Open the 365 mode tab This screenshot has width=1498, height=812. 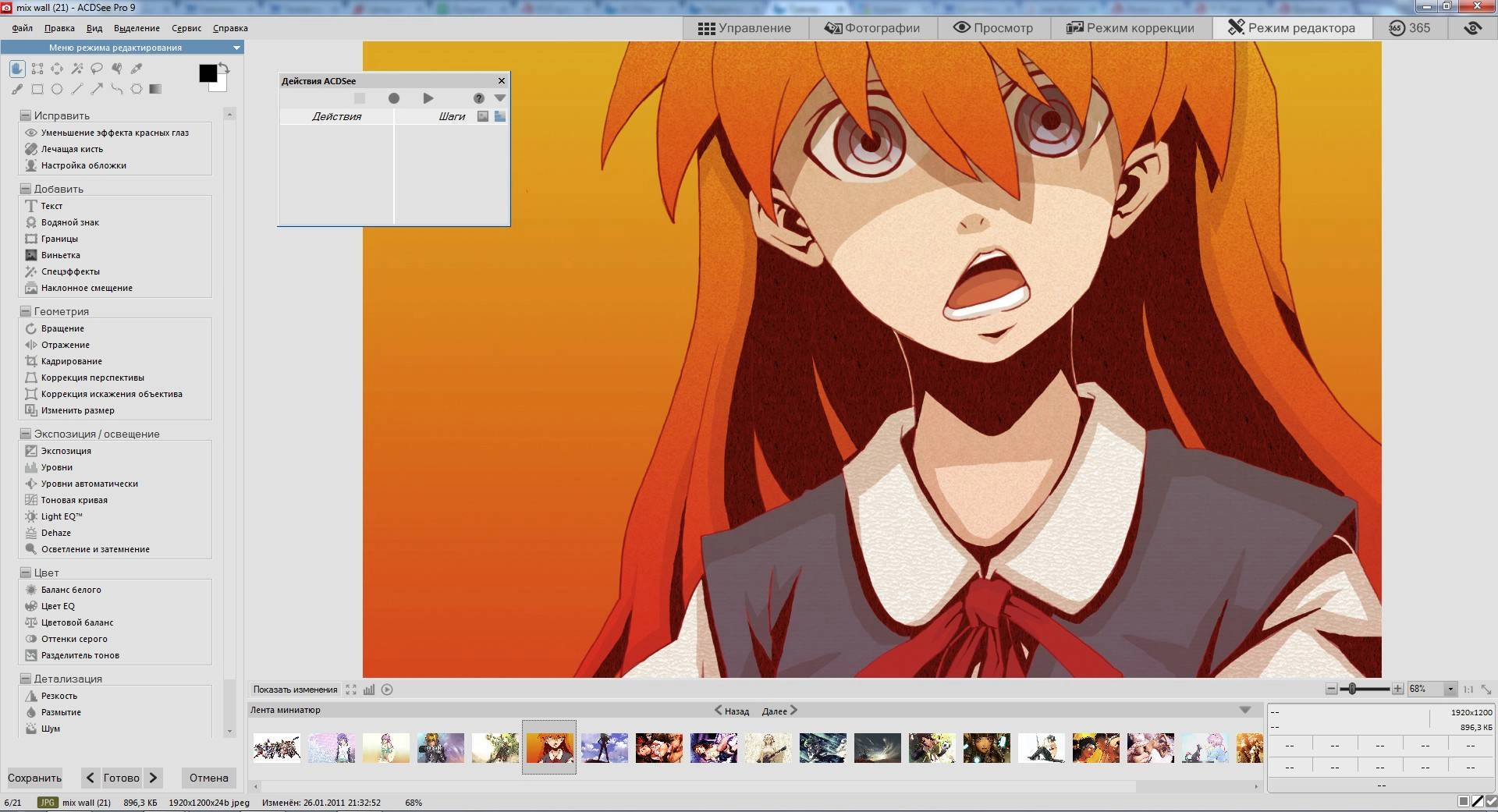point(1409,28)
